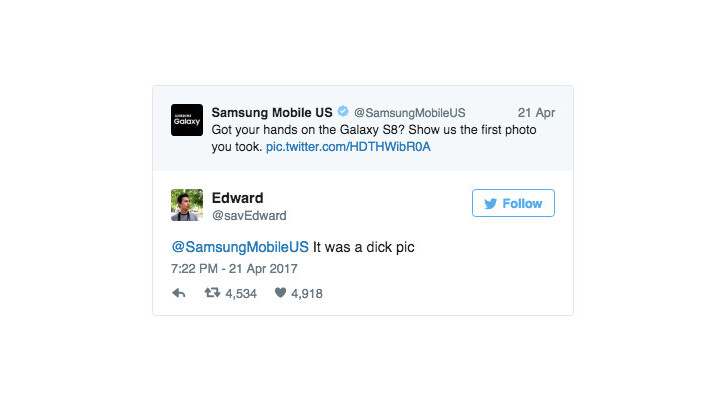Viewport: 711px width, 400px height.
Task: Click the 7:22 PM - 21 Apr 2017 timestamp
Action: pos(234,269)
